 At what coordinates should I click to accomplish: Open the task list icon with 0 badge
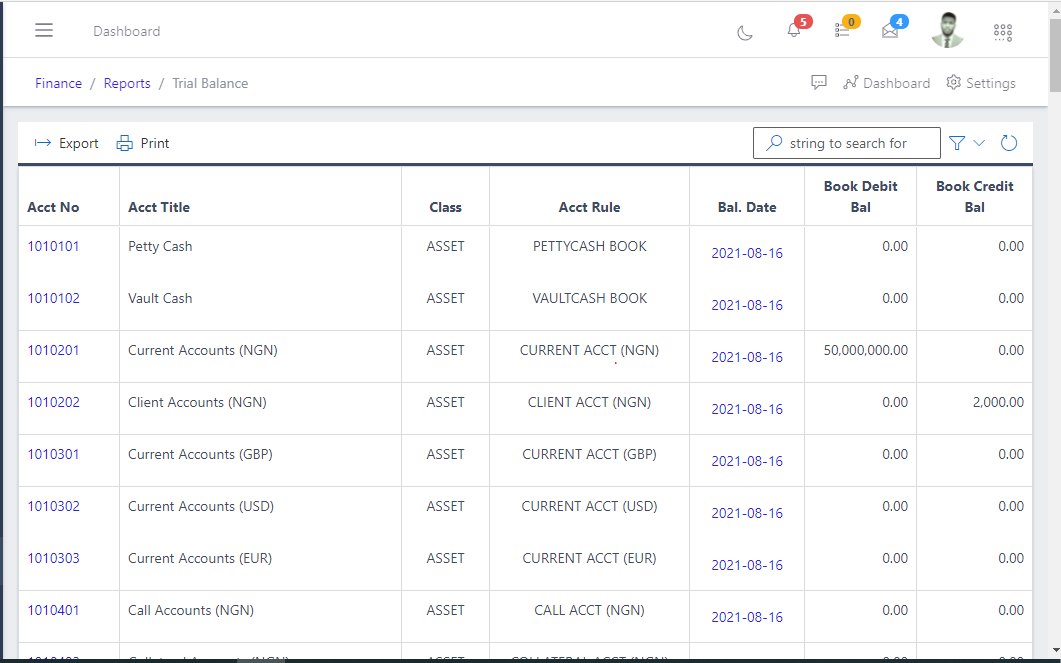pos(842,30)
